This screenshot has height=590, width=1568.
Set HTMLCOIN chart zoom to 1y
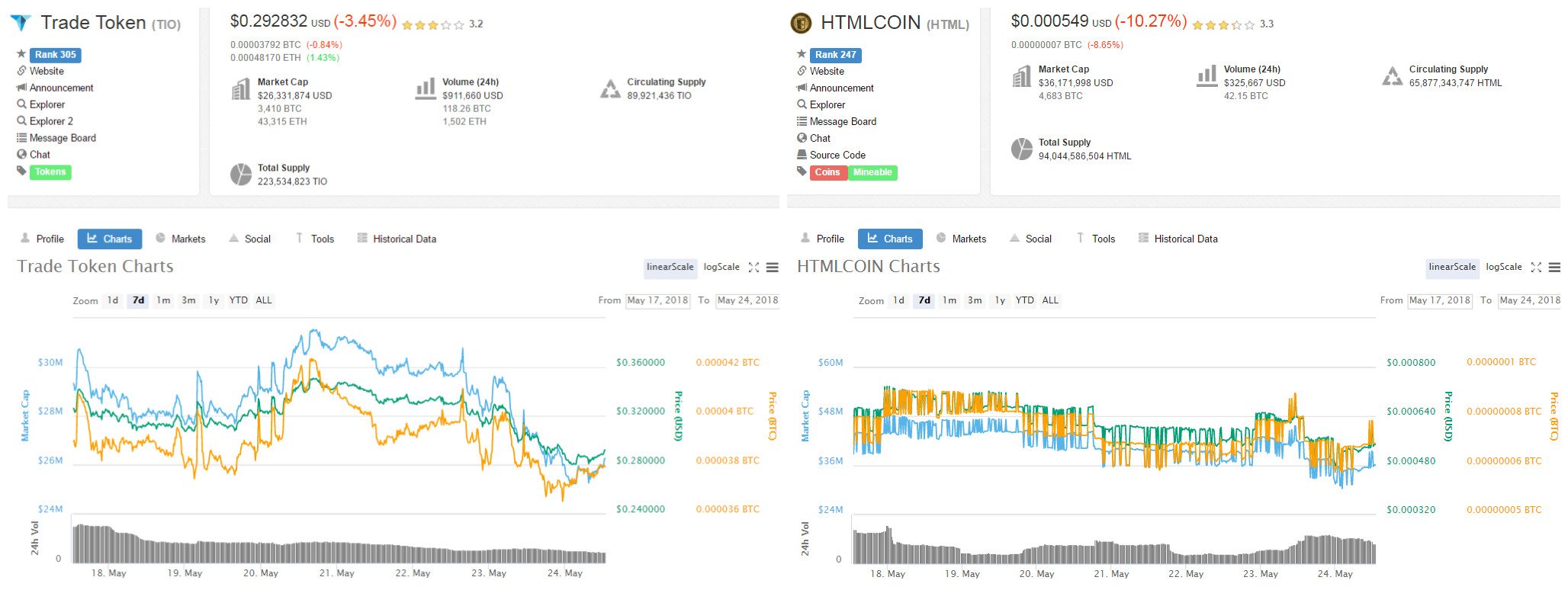click(x=1000, y=300)
